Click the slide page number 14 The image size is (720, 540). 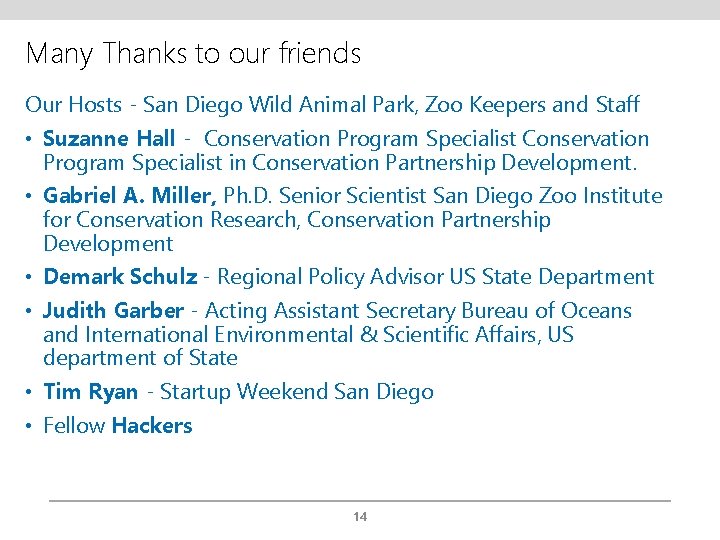click(360, 517)
